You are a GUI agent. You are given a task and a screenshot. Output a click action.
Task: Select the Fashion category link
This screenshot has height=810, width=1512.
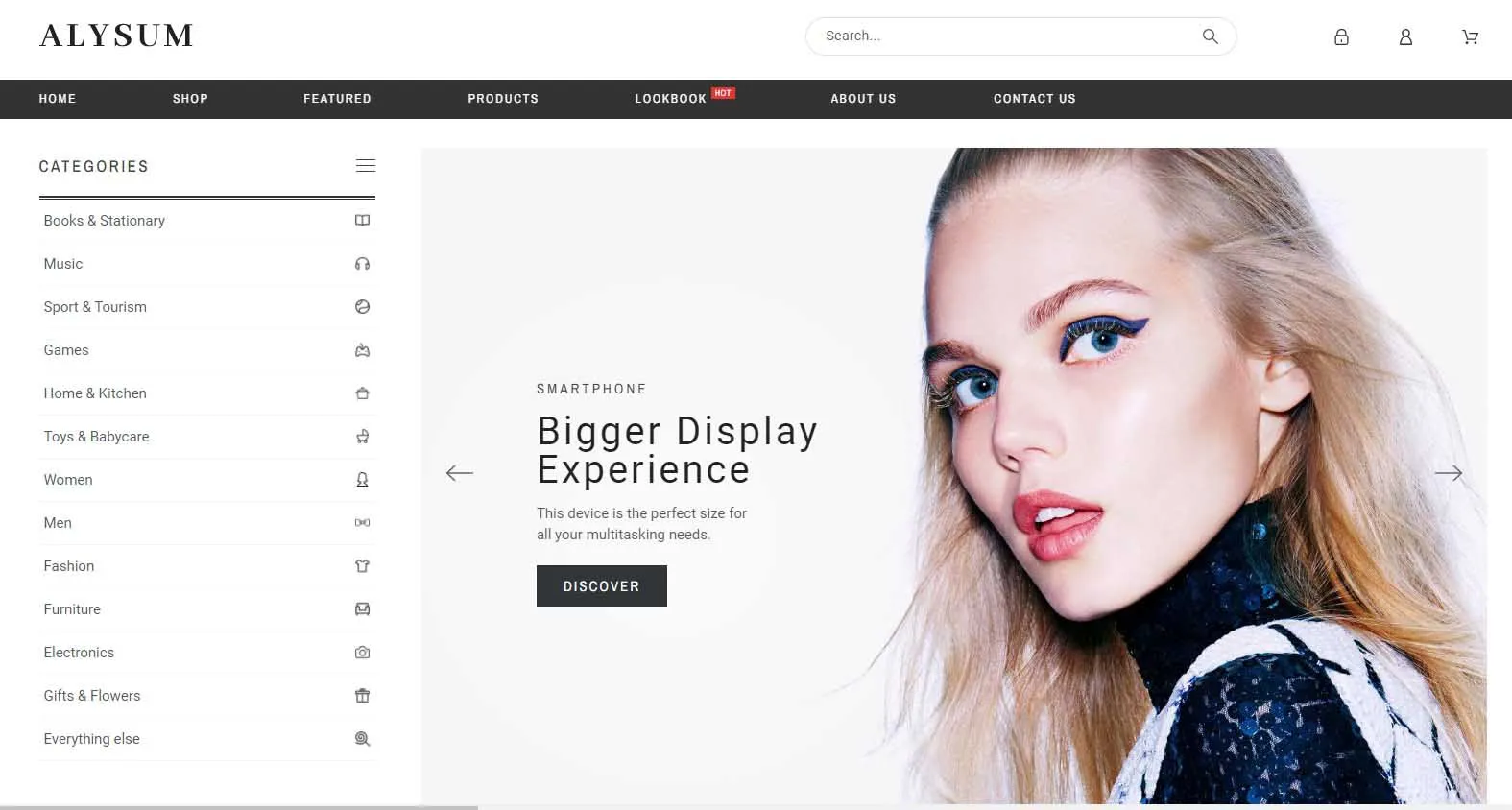69,566
